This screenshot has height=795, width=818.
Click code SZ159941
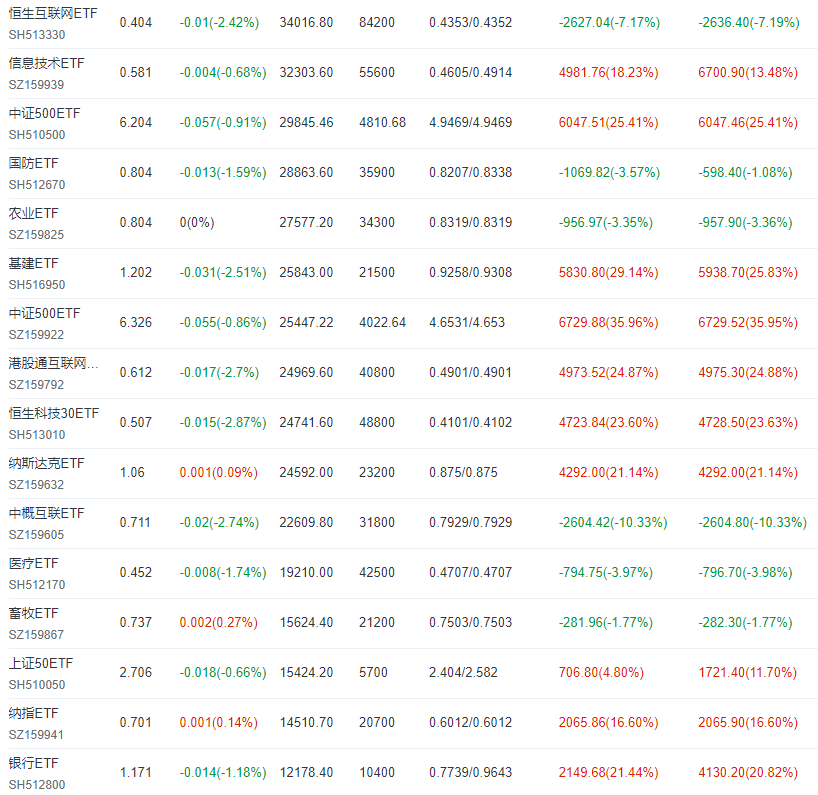coord(37,736)
